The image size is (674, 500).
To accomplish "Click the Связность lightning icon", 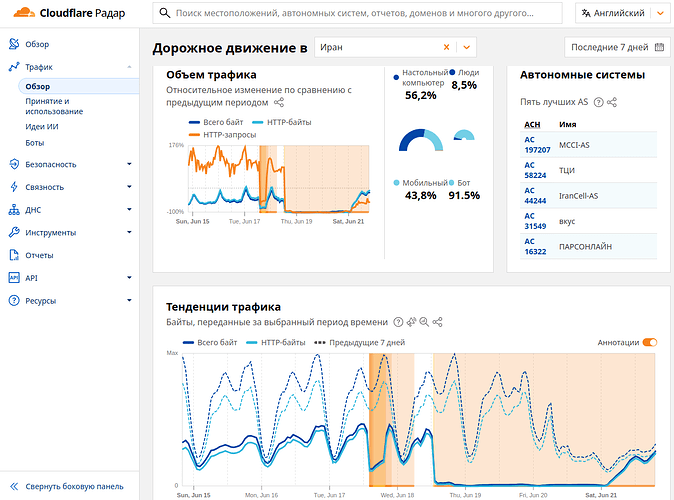I will click(x=14, y=187).
